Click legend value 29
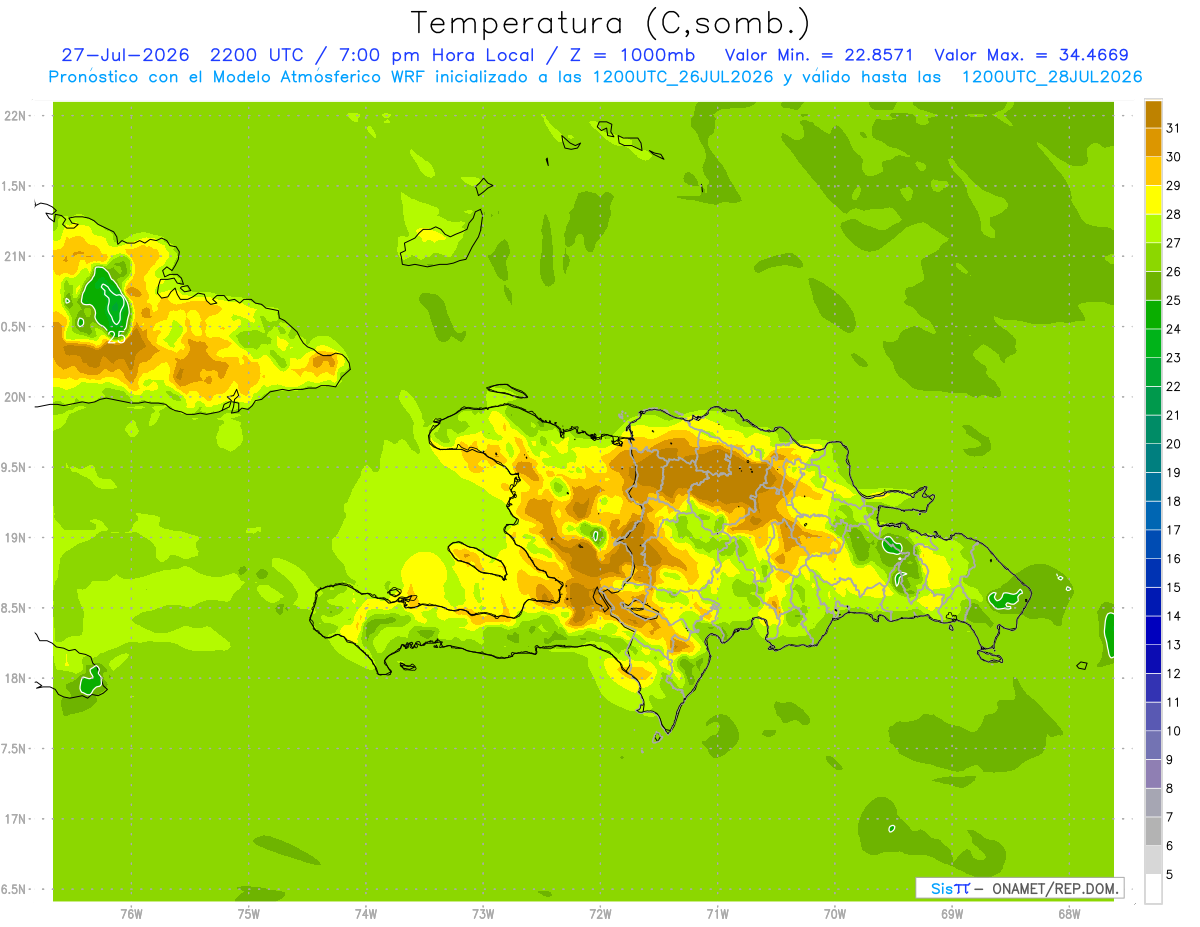The image size is (1200, 927). (1173, 185)
